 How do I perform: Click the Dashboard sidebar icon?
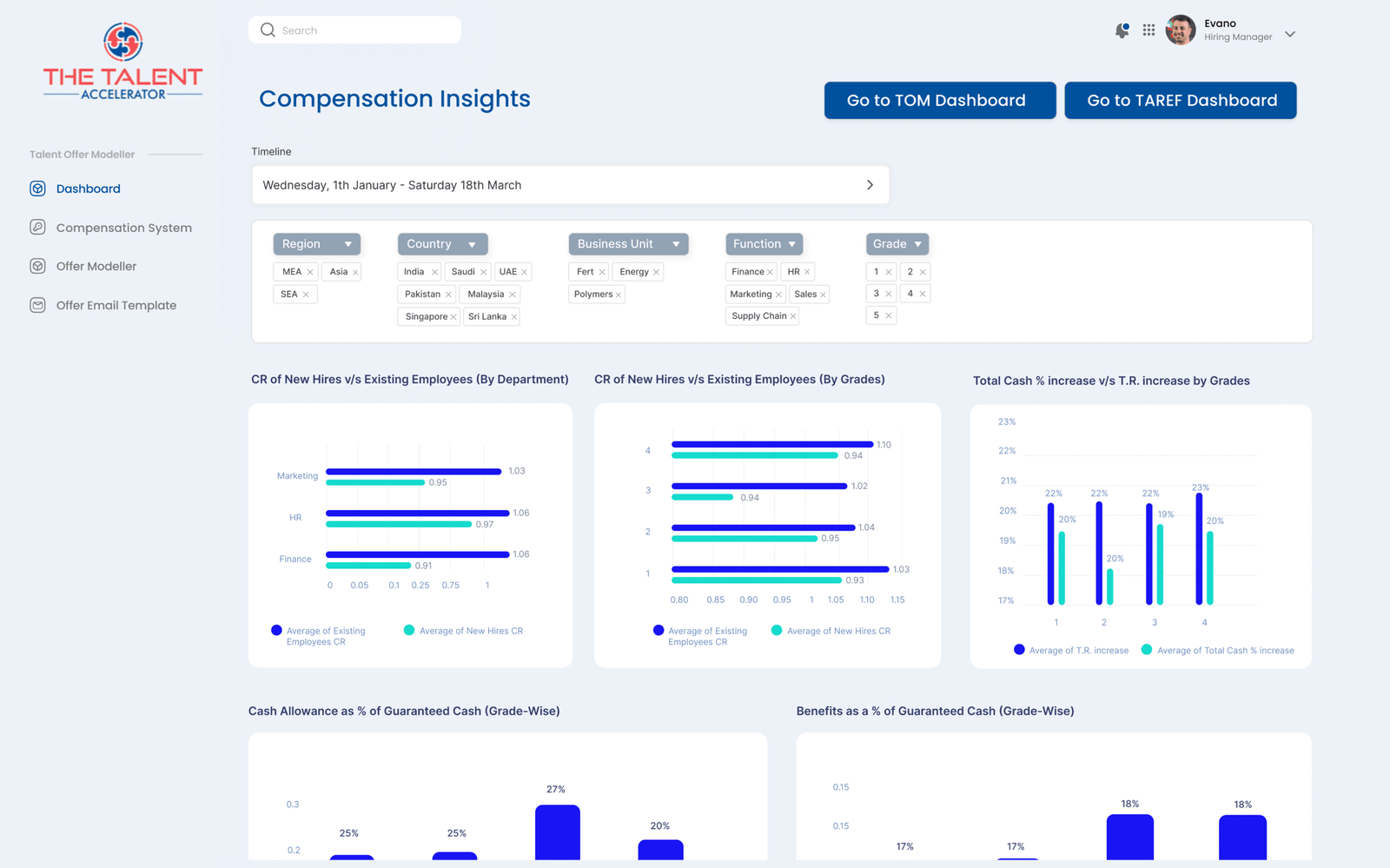pos(37,189)
